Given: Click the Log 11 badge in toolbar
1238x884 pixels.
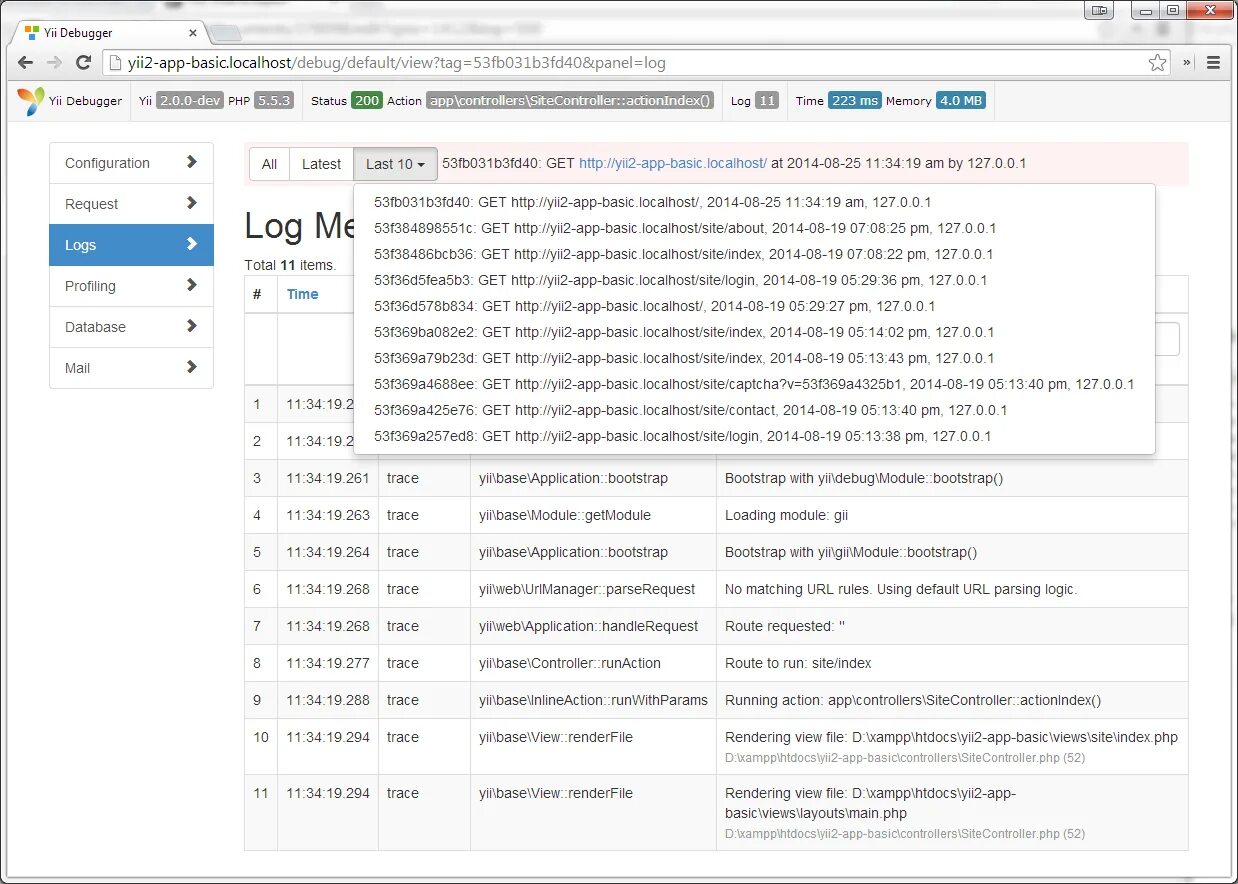Looking at the screenshot, I should [x=766, y=101].
